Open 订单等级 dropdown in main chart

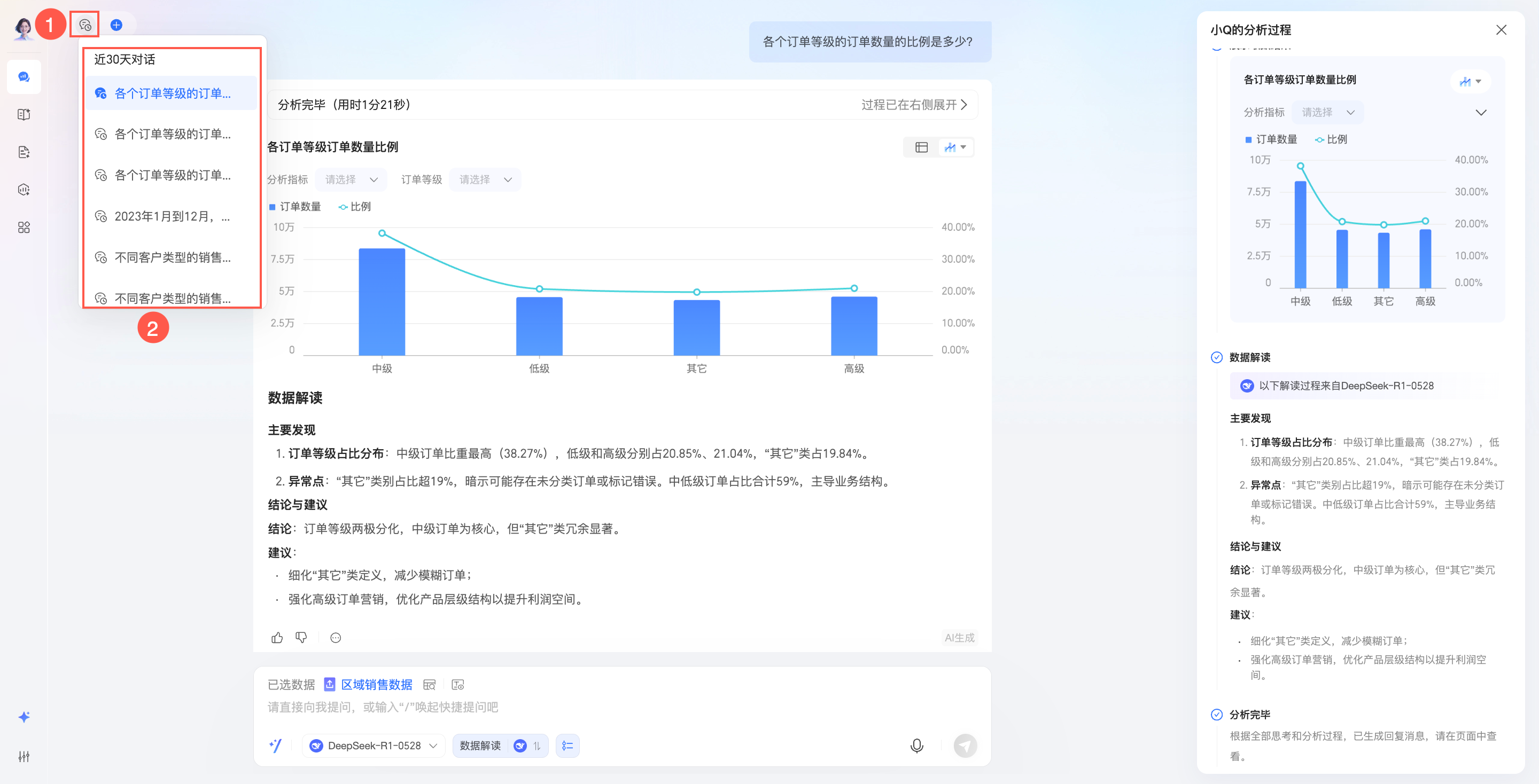485,180
